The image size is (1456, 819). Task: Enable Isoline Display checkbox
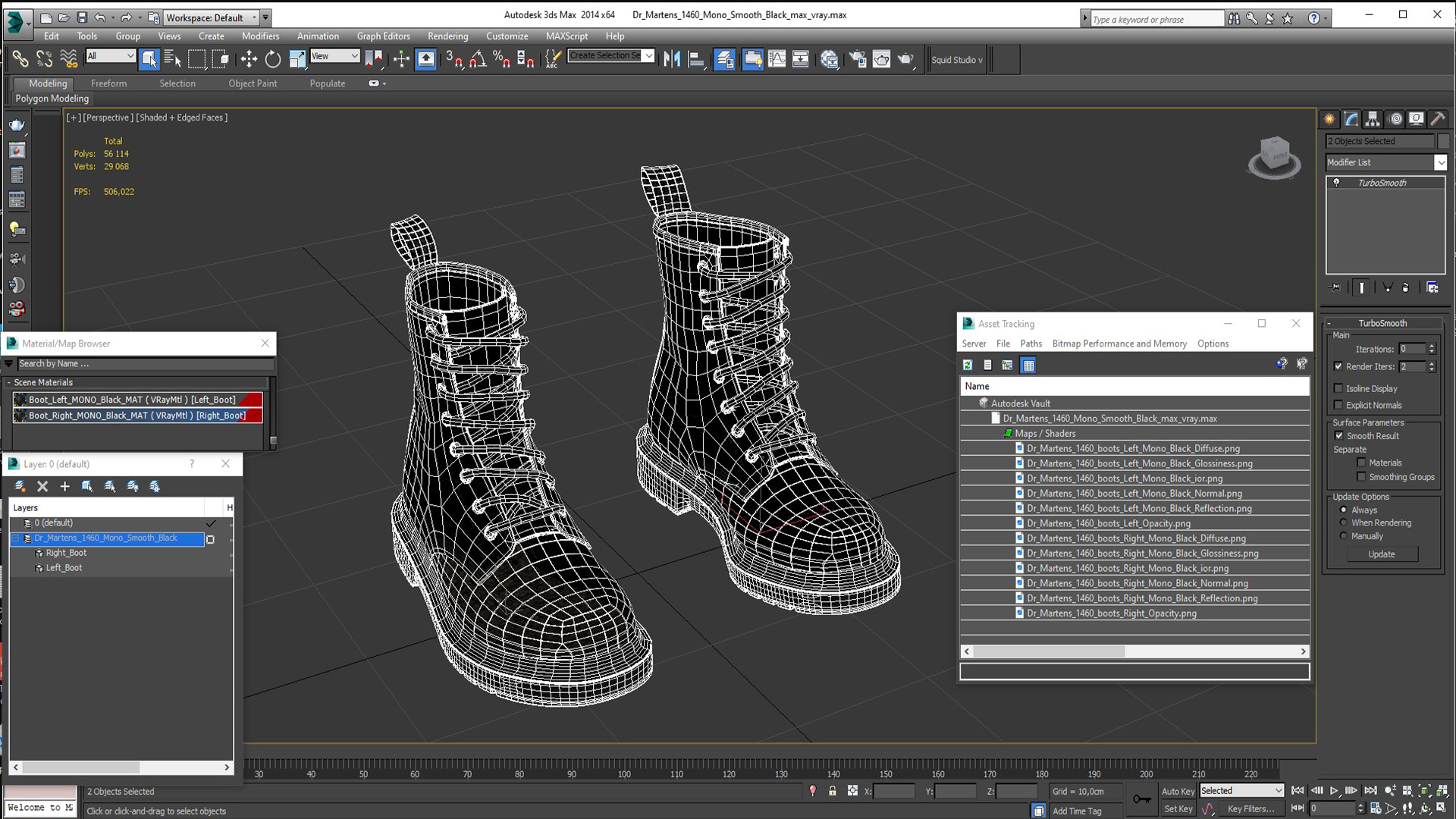1338,388
